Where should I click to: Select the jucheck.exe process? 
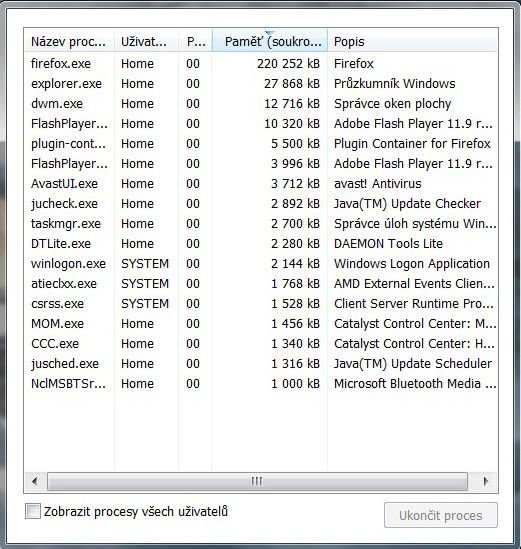point(261,203)
